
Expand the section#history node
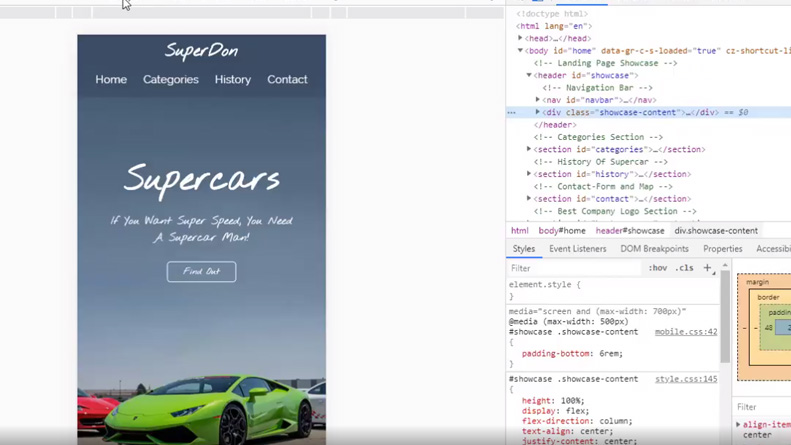click(x=529, y=174)
